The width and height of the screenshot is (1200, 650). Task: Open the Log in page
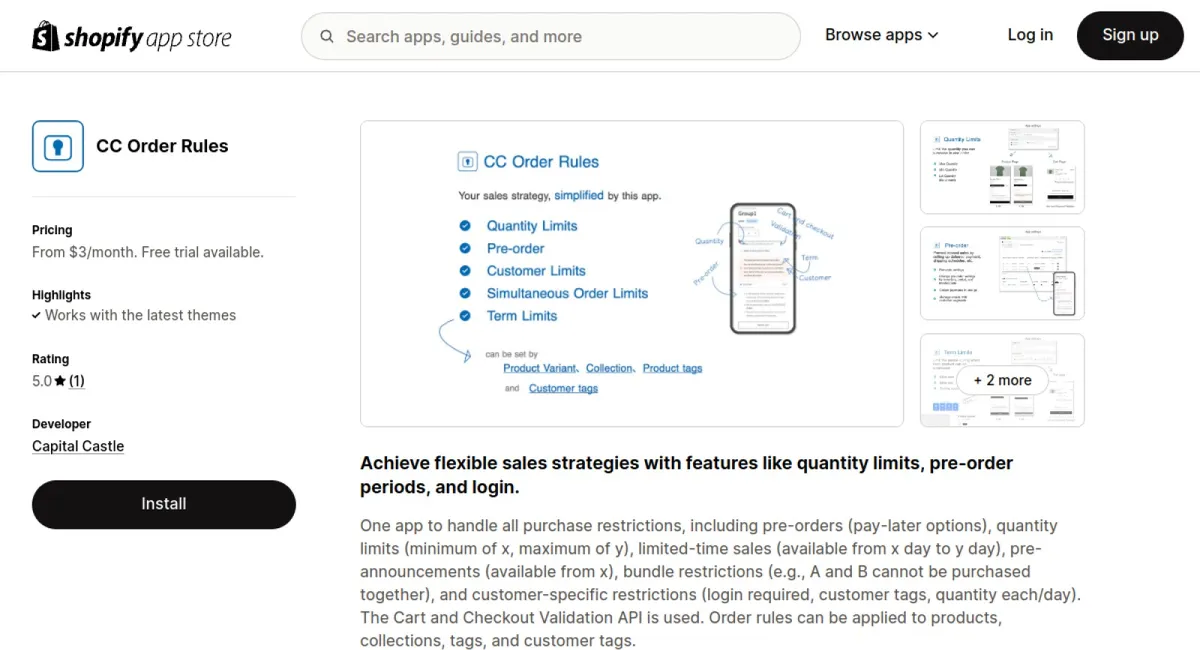pyautogui.click(x=1030, y=35)
